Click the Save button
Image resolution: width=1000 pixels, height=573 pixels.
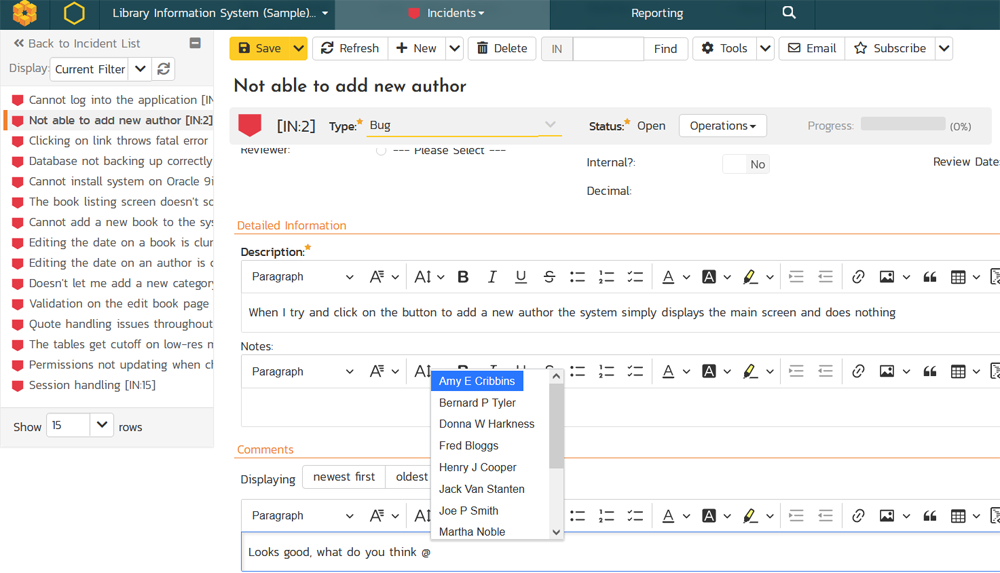pos(259,48)
